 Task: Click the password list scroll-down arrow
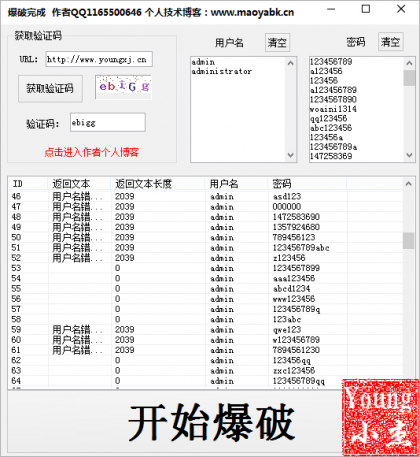409,155
